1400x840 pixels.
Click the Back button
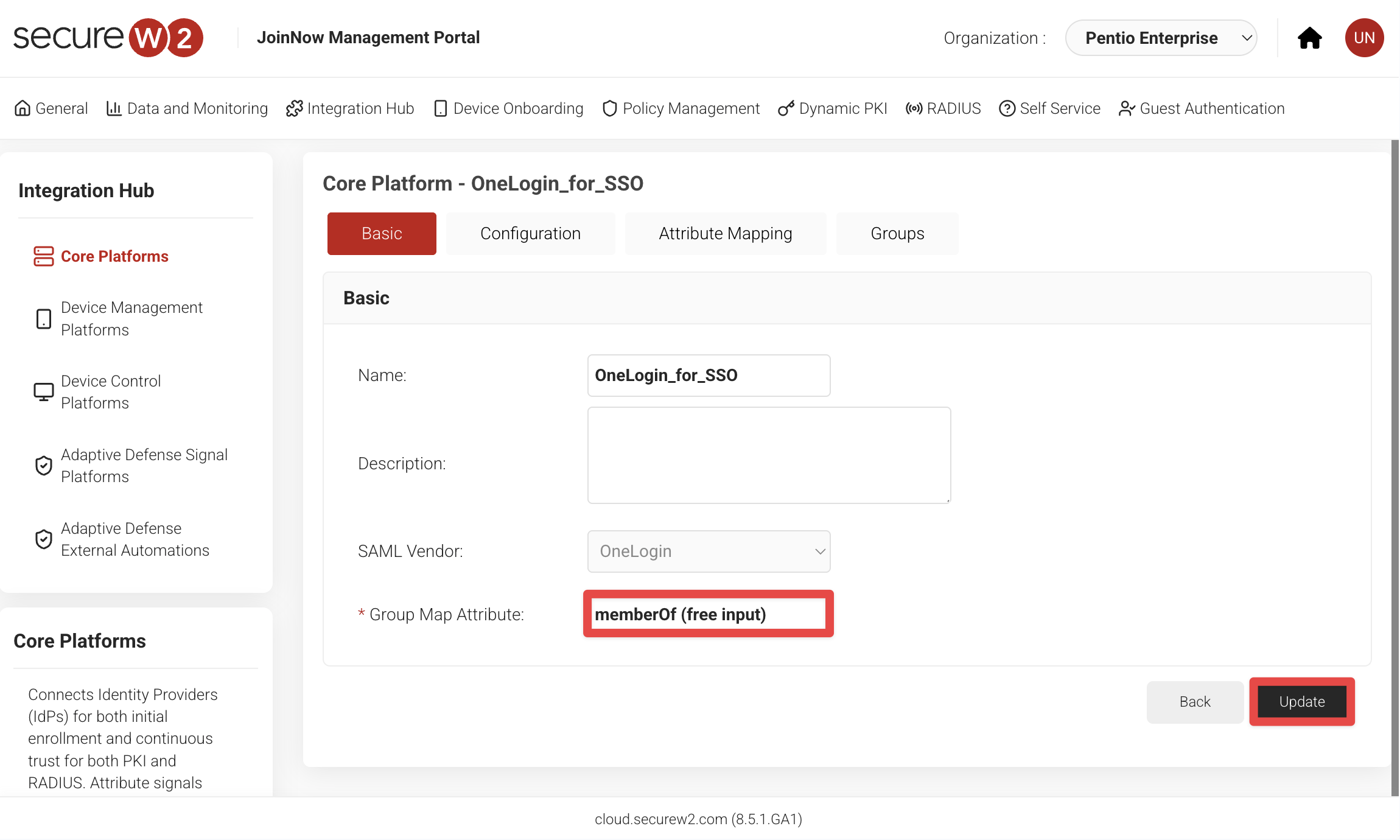(1195, 702)
